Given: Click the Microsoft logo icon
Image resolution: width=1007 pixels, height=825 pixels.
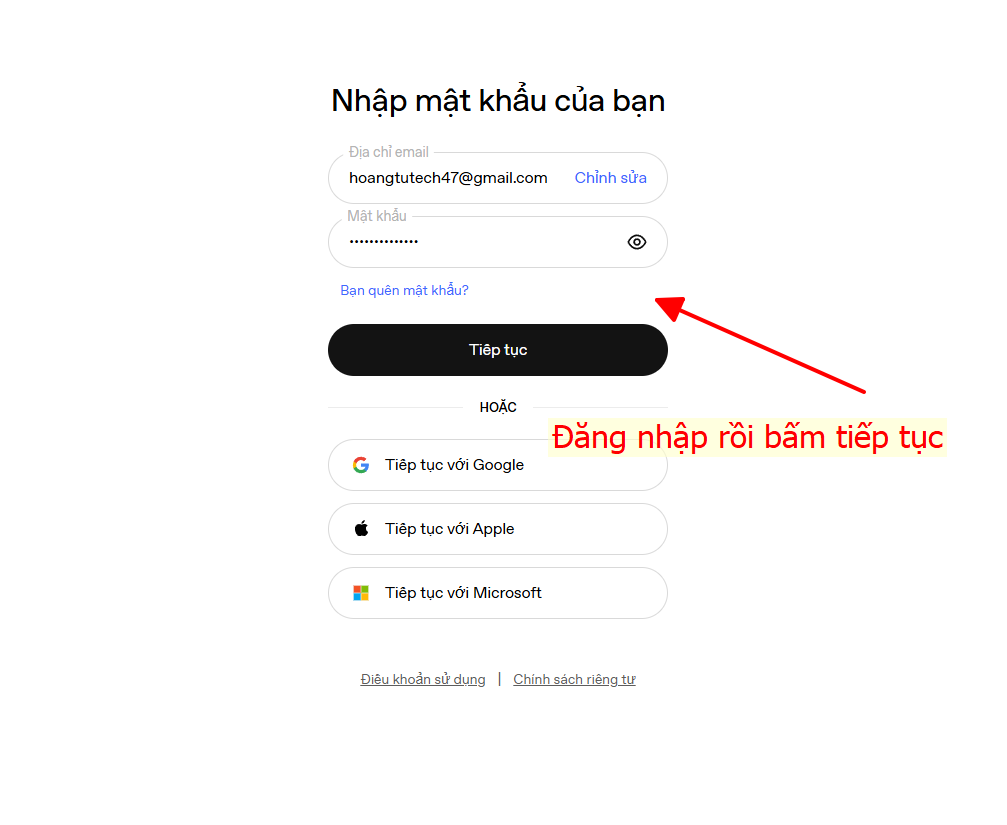Looking at the screenshot, I should click(361, 593).
